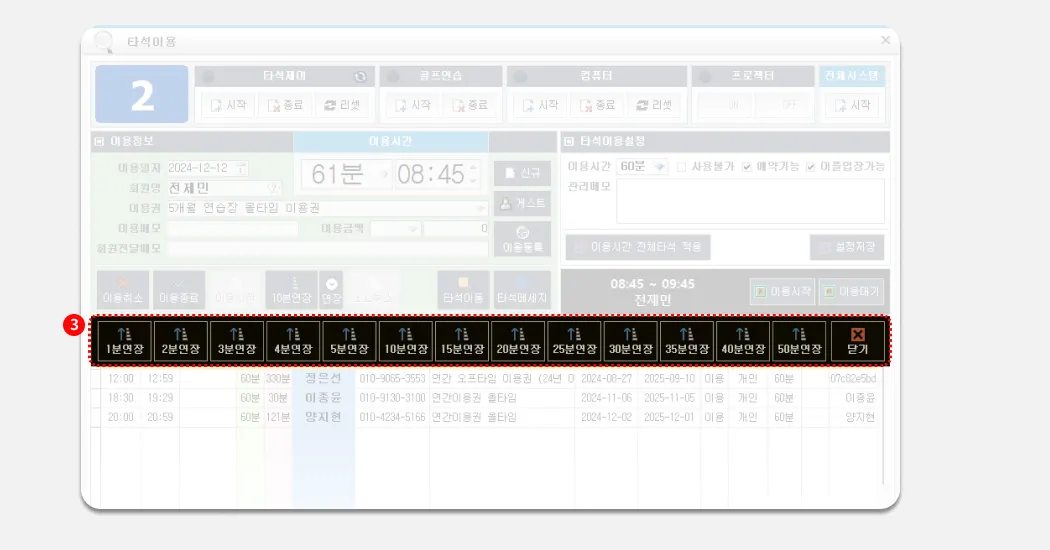Close the extension bar with 닫기
This screenshot has width=1050, height=550.
point(858,341)
